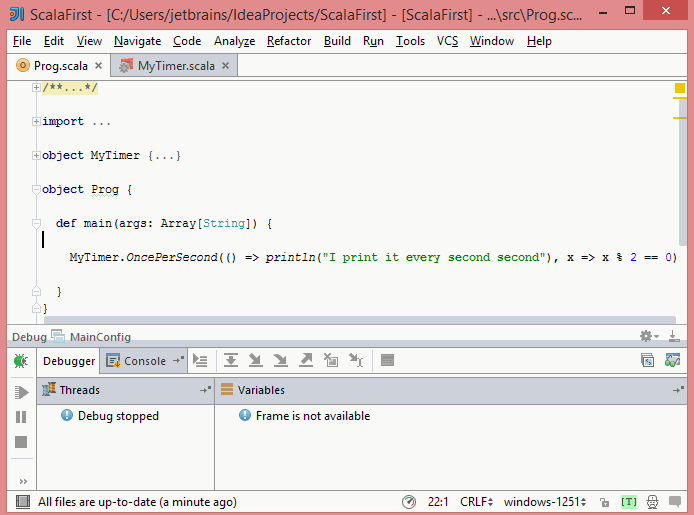Click the Restore Layout icon
This screenshot has width=694, height=515.
tap(648, 361)
